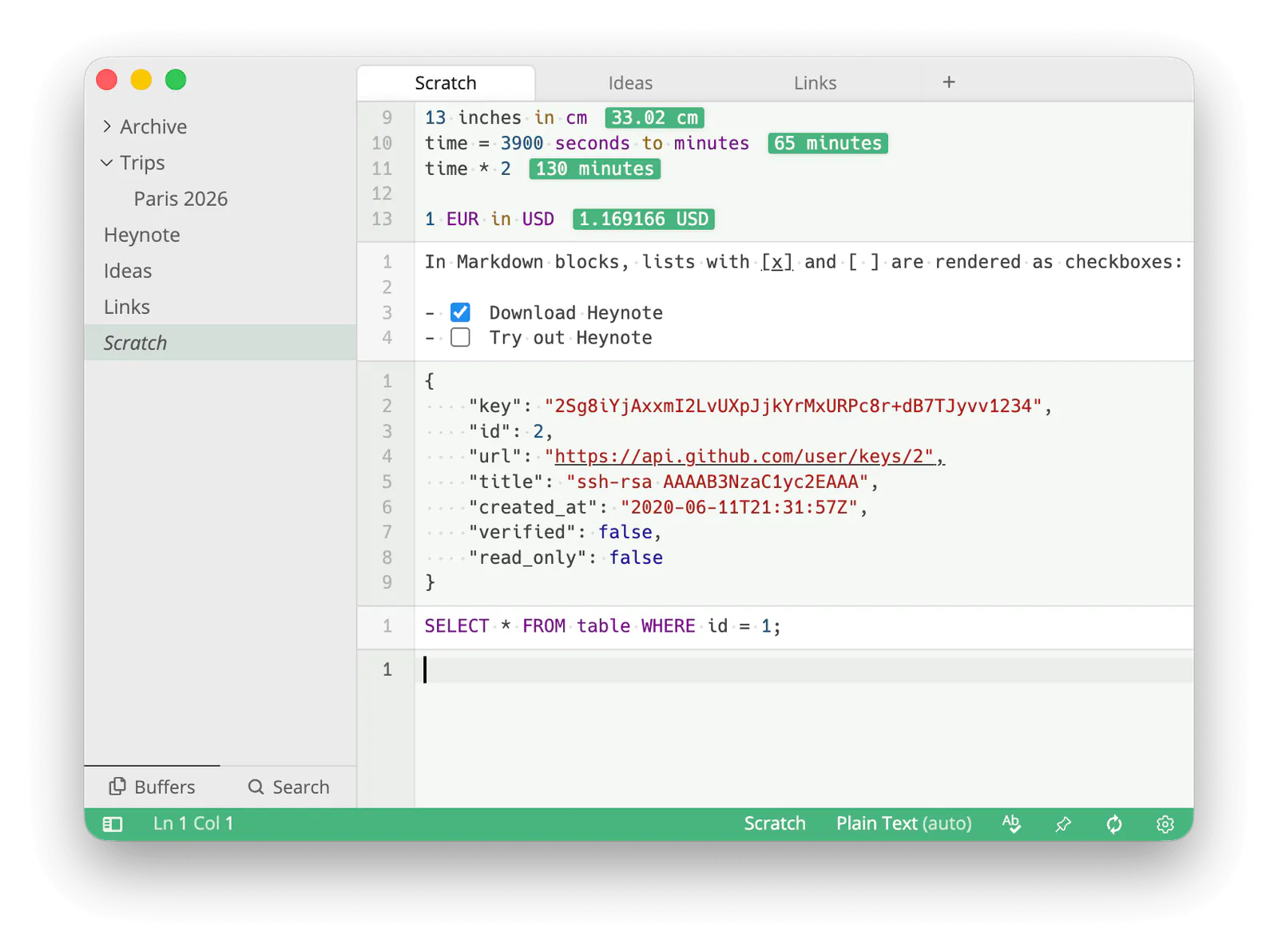The image size is (1278, 952).
Task: Click the pin icon in status bar
Action: (1063, 824)
